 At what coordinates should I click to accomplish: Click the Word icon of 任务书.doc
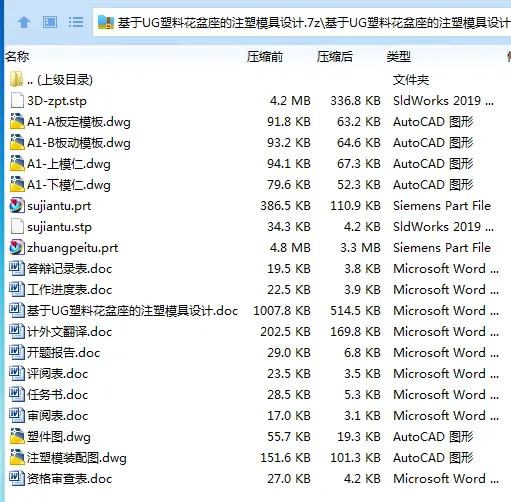[17, 395]
